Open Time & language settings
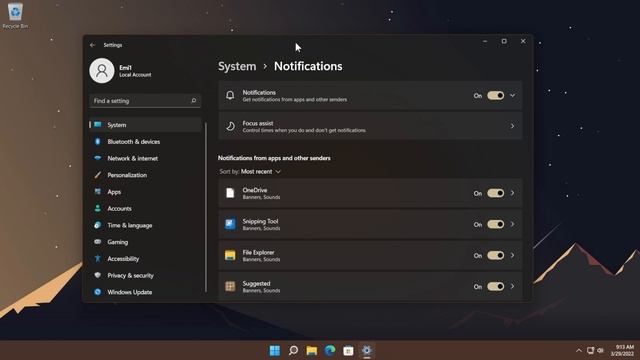Image resolution: width=640 pixels, height=360 pixels. 145,225
